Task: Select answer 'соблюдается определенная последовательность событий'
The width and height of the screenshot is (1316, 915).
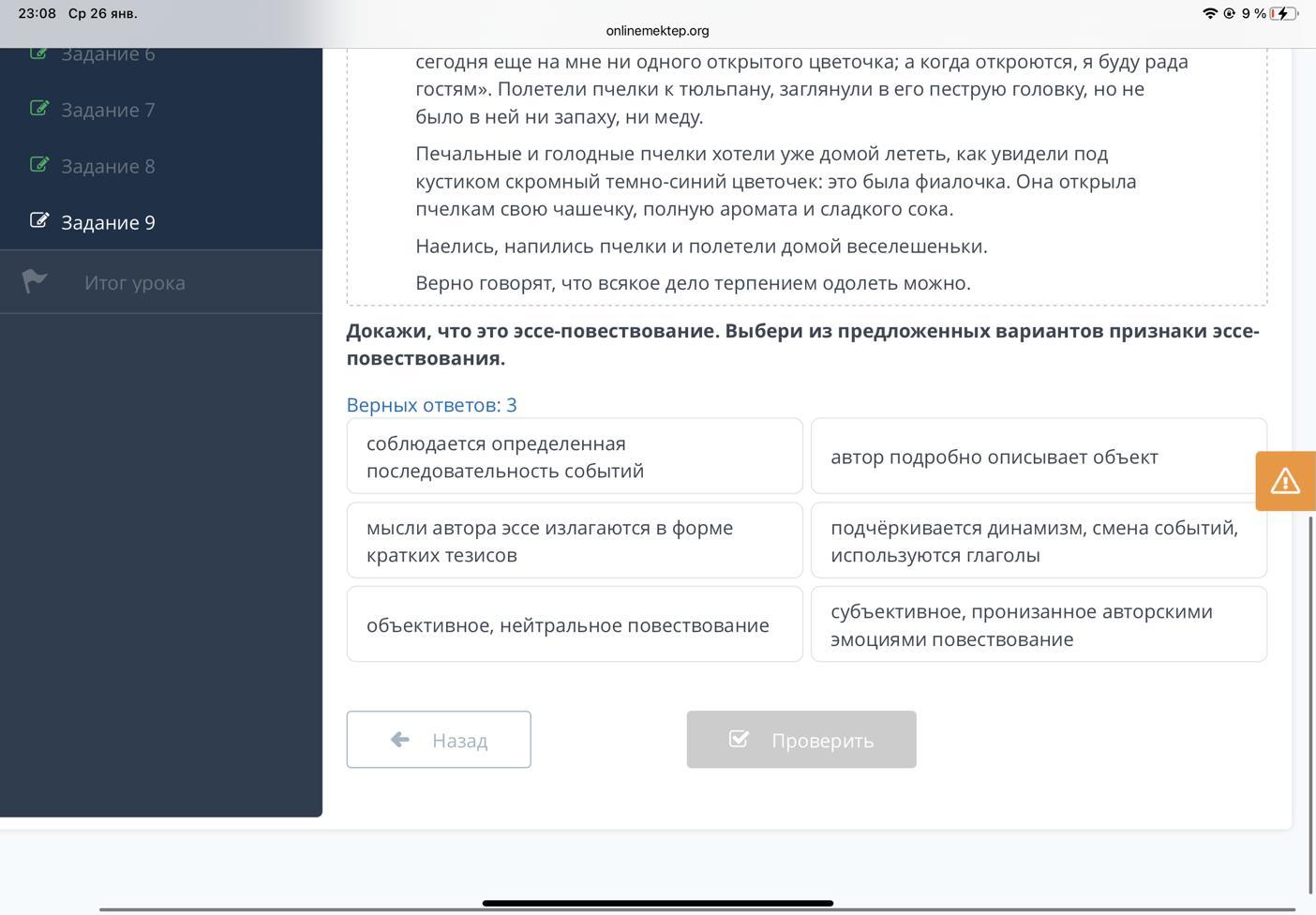Action: pyautogui.click(x=575, y=457)
